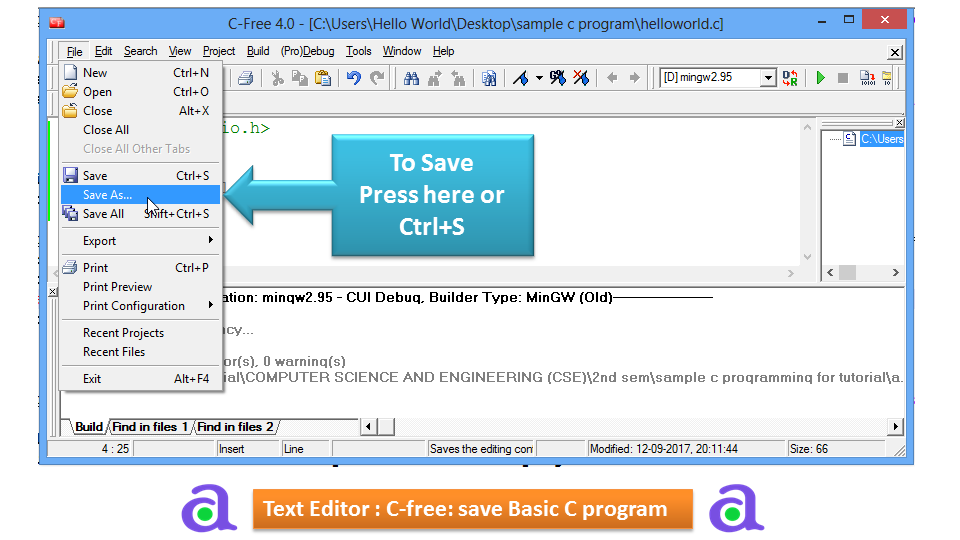Open the bookmark flag dropdown arrow
Screen dimensions: 960x540
tap(539, 78)
